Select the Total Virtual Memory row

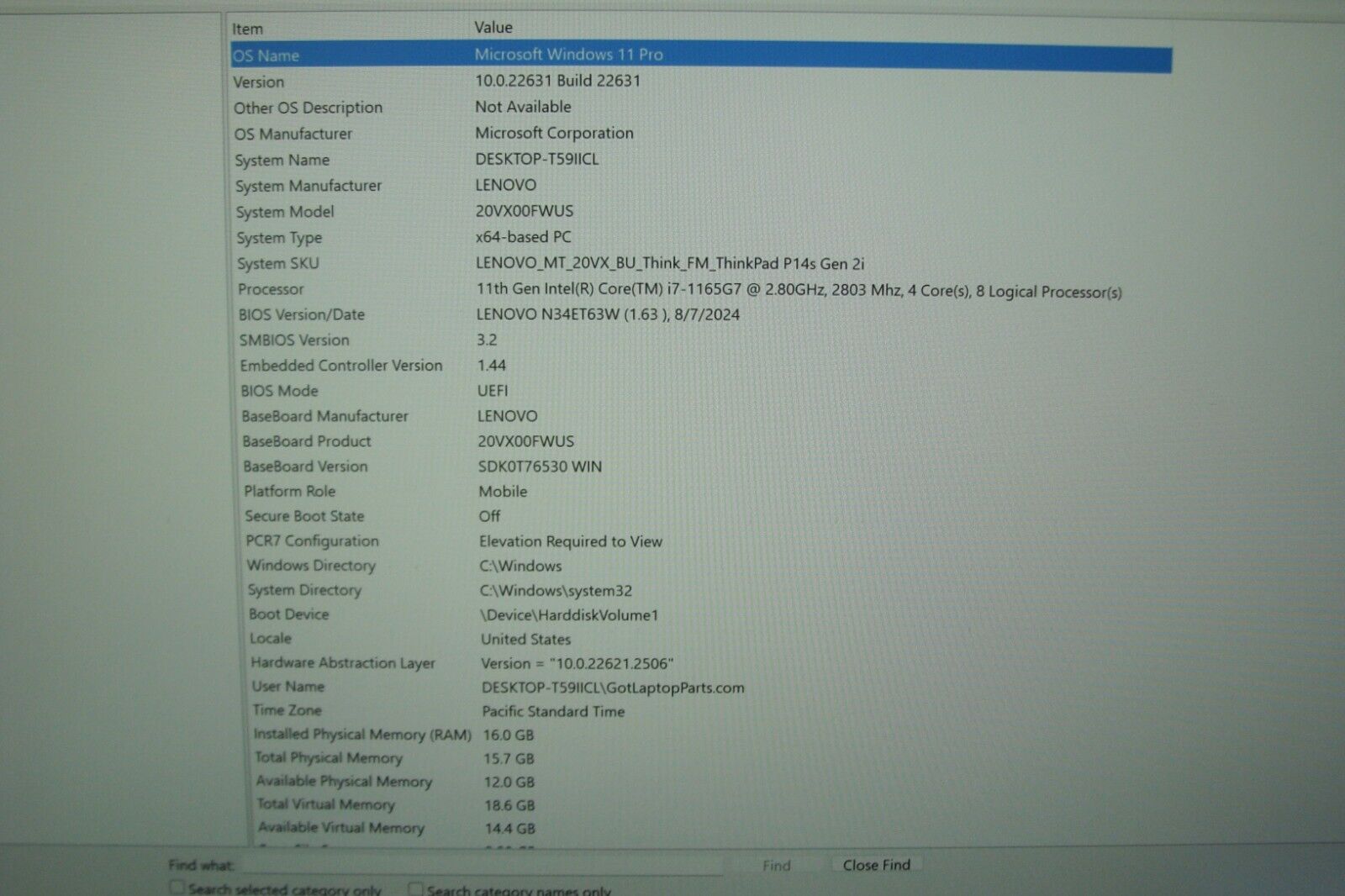[x=701, y=805]
